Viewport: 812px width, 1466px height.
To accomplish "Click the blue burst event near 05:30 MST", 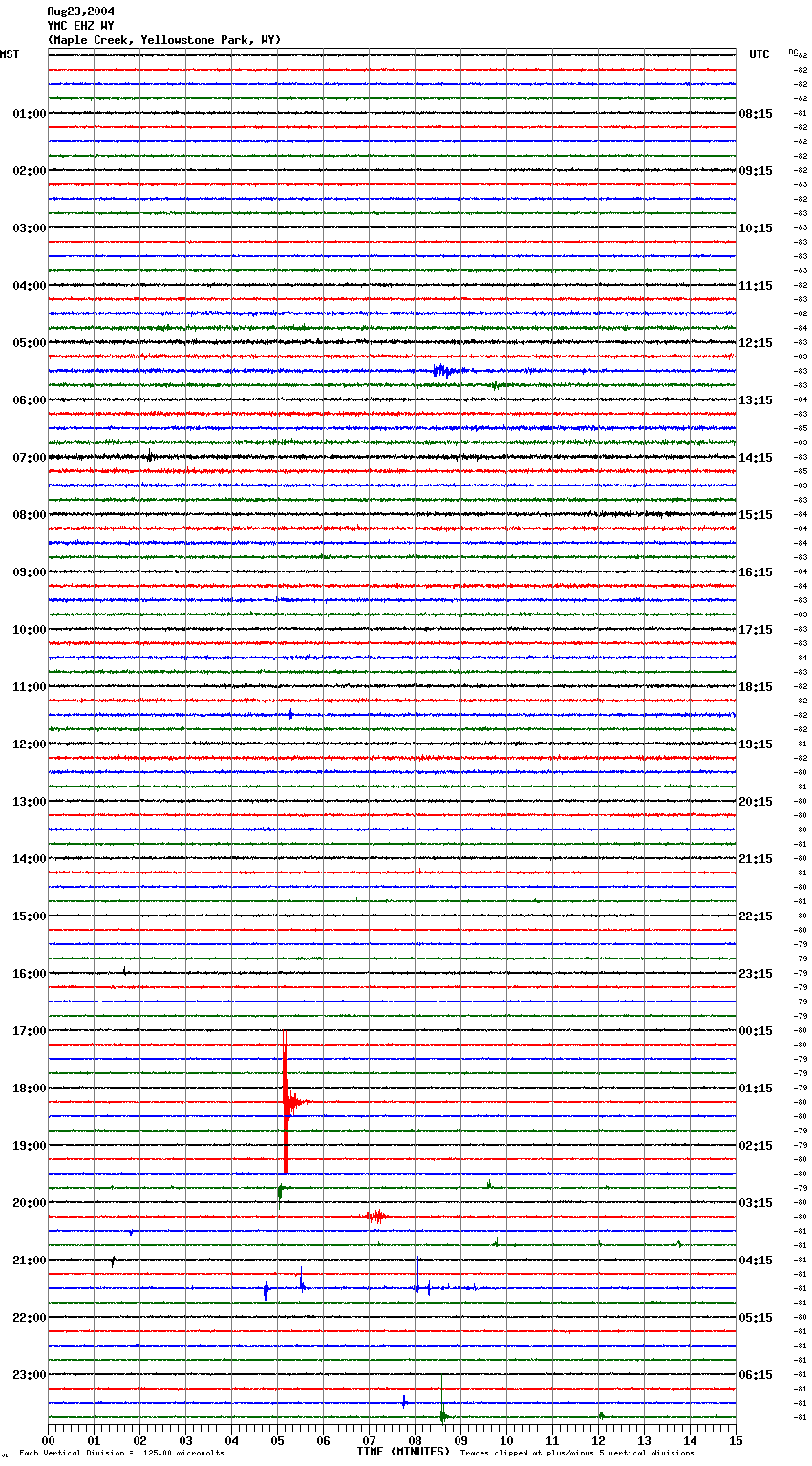I will [x=448, y=371].
